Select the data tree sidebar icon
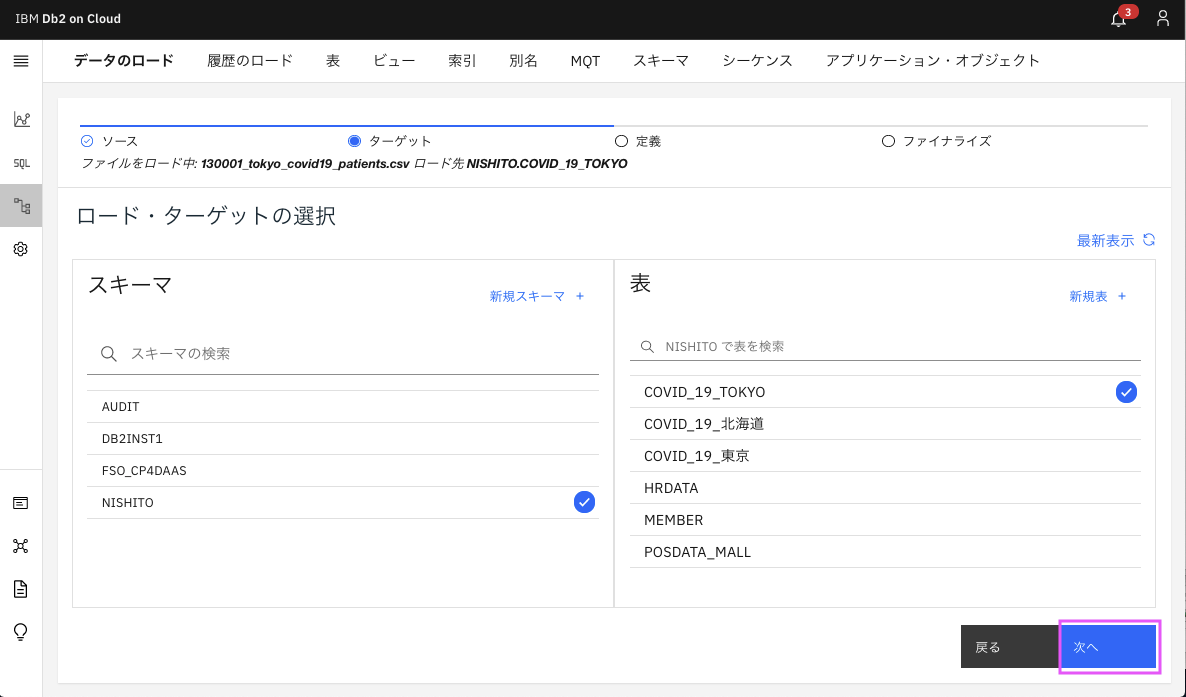This screenshot has height=697, width=1186. coord(22,206)
